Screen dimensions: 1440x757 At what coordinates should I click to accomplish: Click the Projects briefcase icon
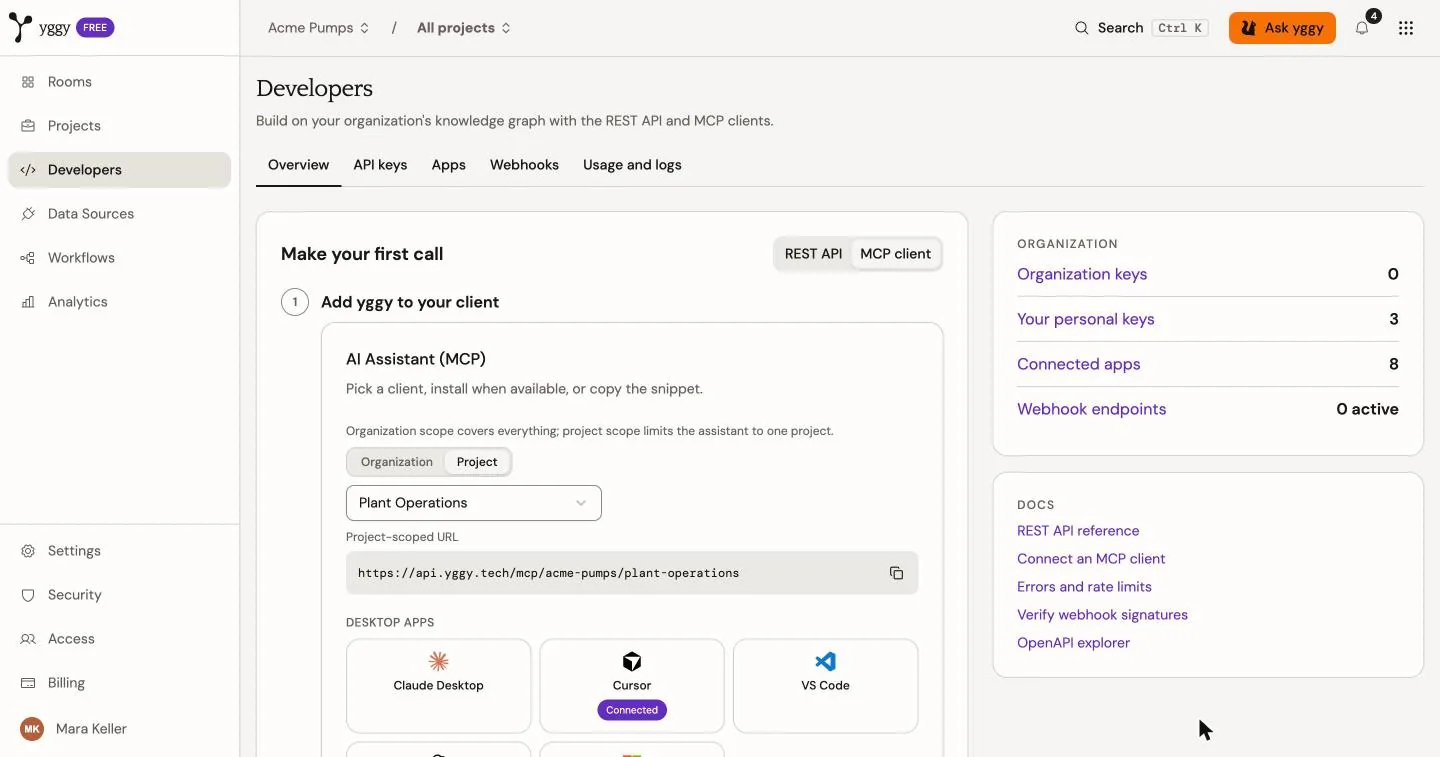pos(28,126)
